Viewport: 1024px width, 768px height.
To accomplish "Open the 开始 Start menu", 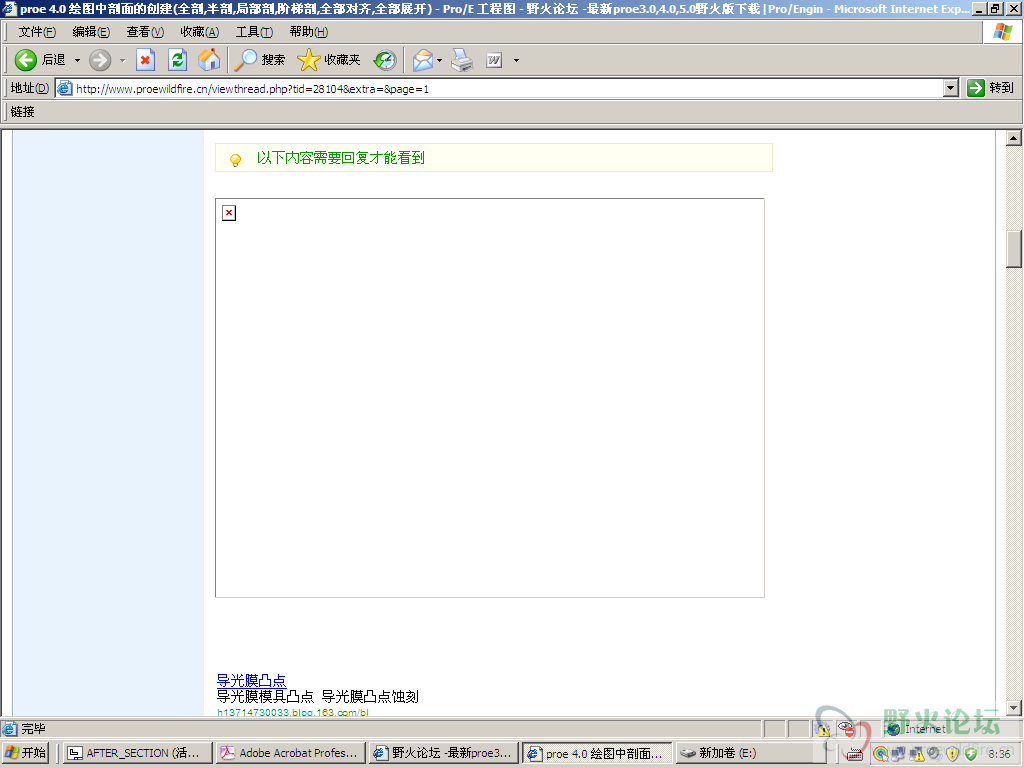I will [x=26, y=754].
